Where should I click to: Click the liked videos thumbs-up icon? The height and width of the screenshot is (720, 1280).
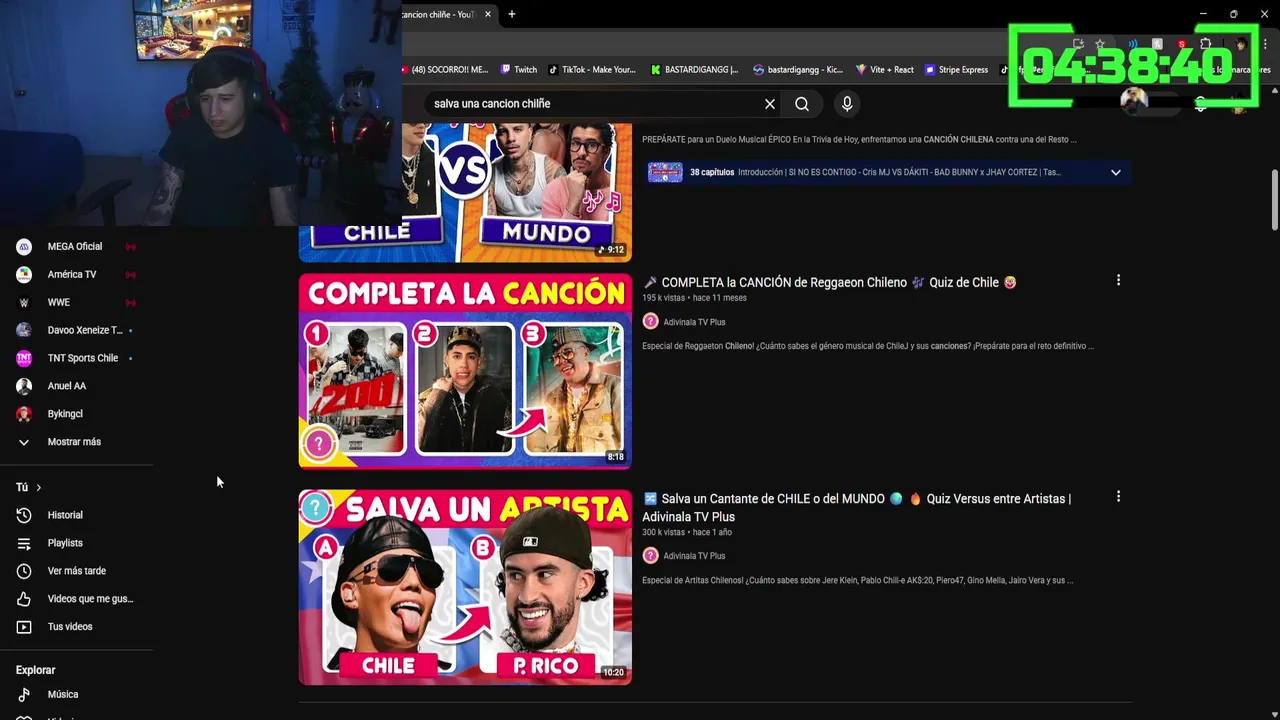tap(24, 599)
